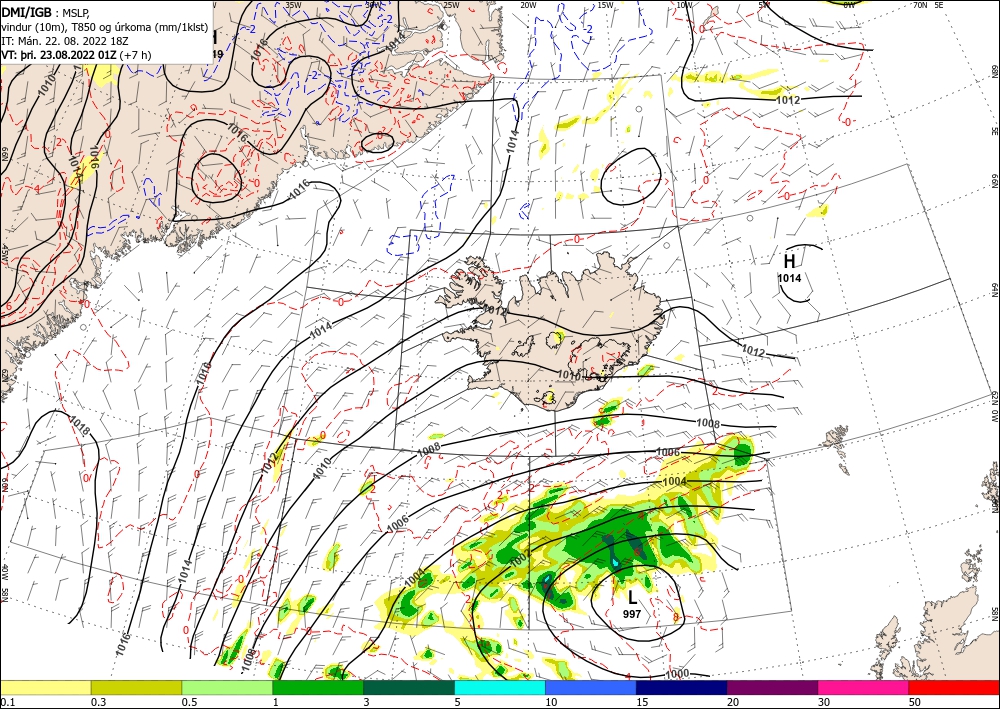1000x709 pixels.
Task: Click the pink 30–50 legend swatch
Action: point(864,687)
